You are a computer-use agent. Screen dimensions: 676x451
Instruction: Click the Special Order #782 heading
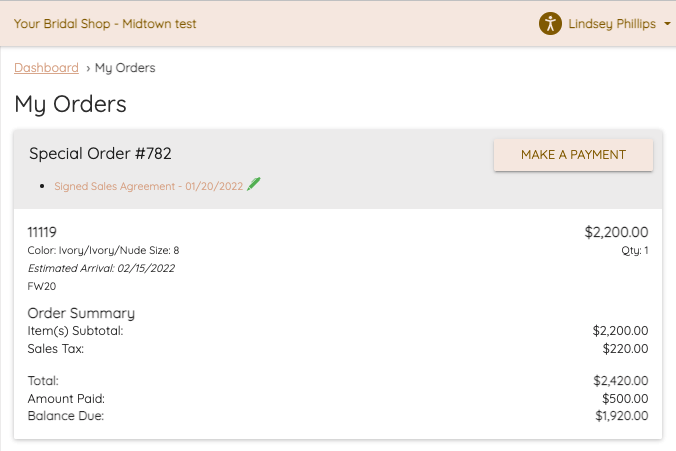pos(100,153)
